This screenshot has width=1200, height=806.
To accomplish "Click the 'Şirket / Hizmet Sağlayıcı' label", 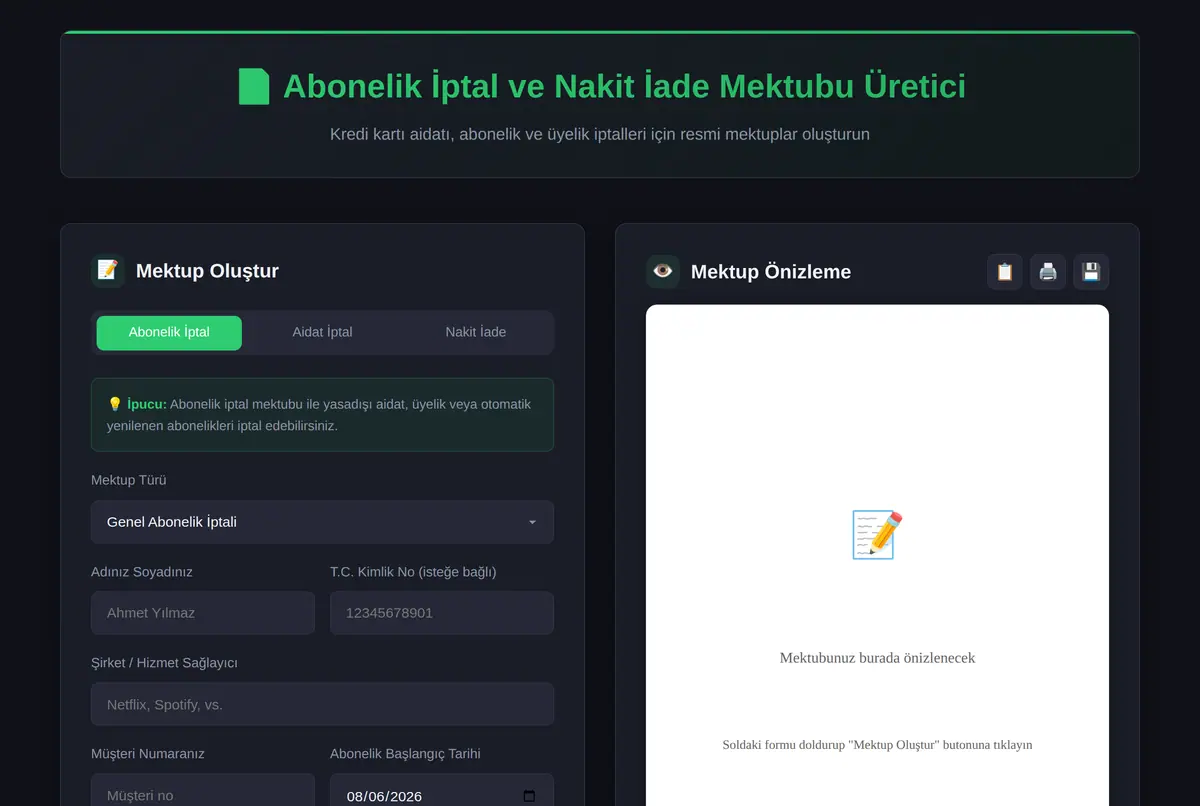I will pos(164,663).
